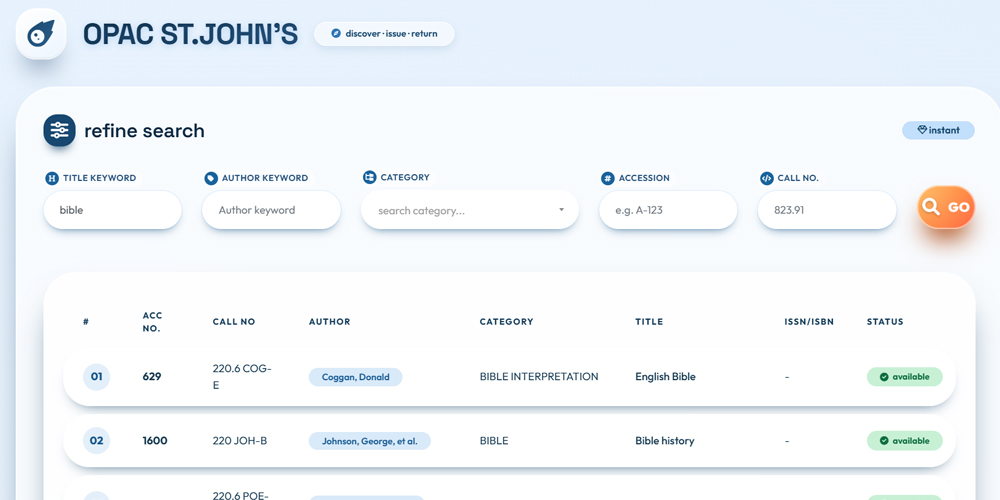The height and width of the screenshot is (500, 1000).
Task: Click the Johnson, George, et al. author tag
Action: coord(369,441)
